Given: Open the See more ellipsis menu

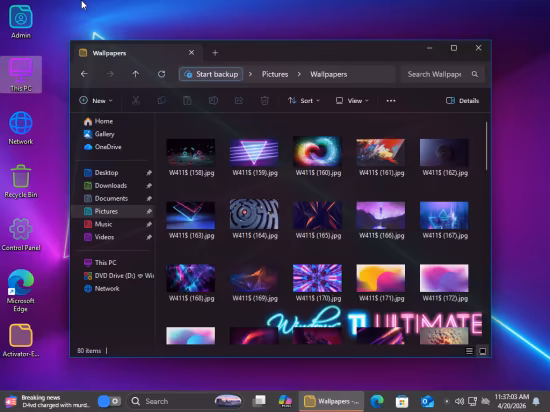Looking at the screenshot, I should 391,101.
